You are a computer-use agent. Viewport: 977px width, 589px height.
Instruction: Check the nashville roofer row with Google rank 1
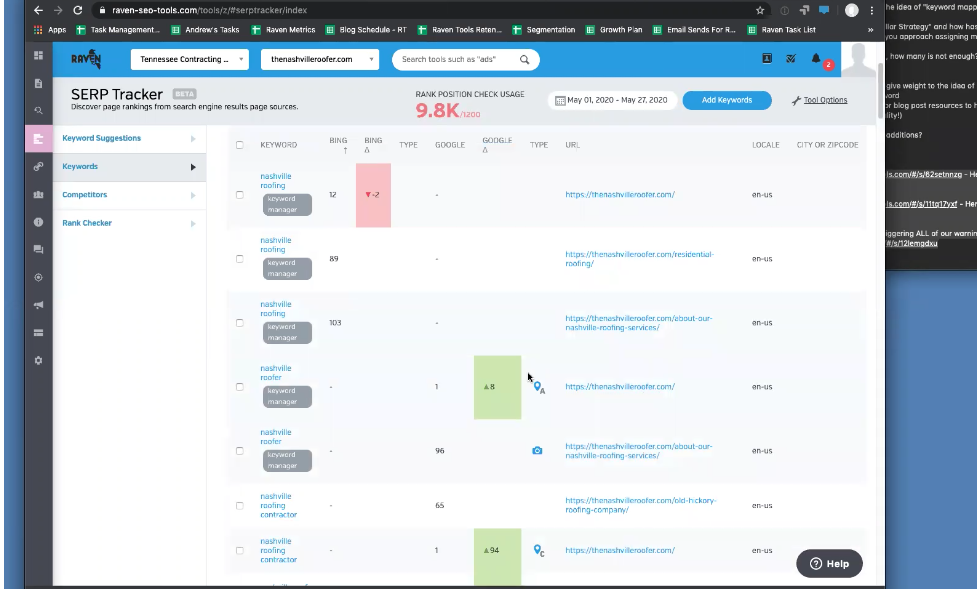click(239, 387)
